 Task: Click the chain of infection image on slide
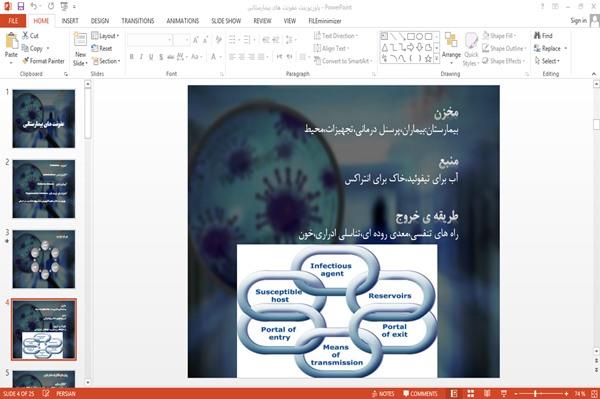click(x=337, y=311)
